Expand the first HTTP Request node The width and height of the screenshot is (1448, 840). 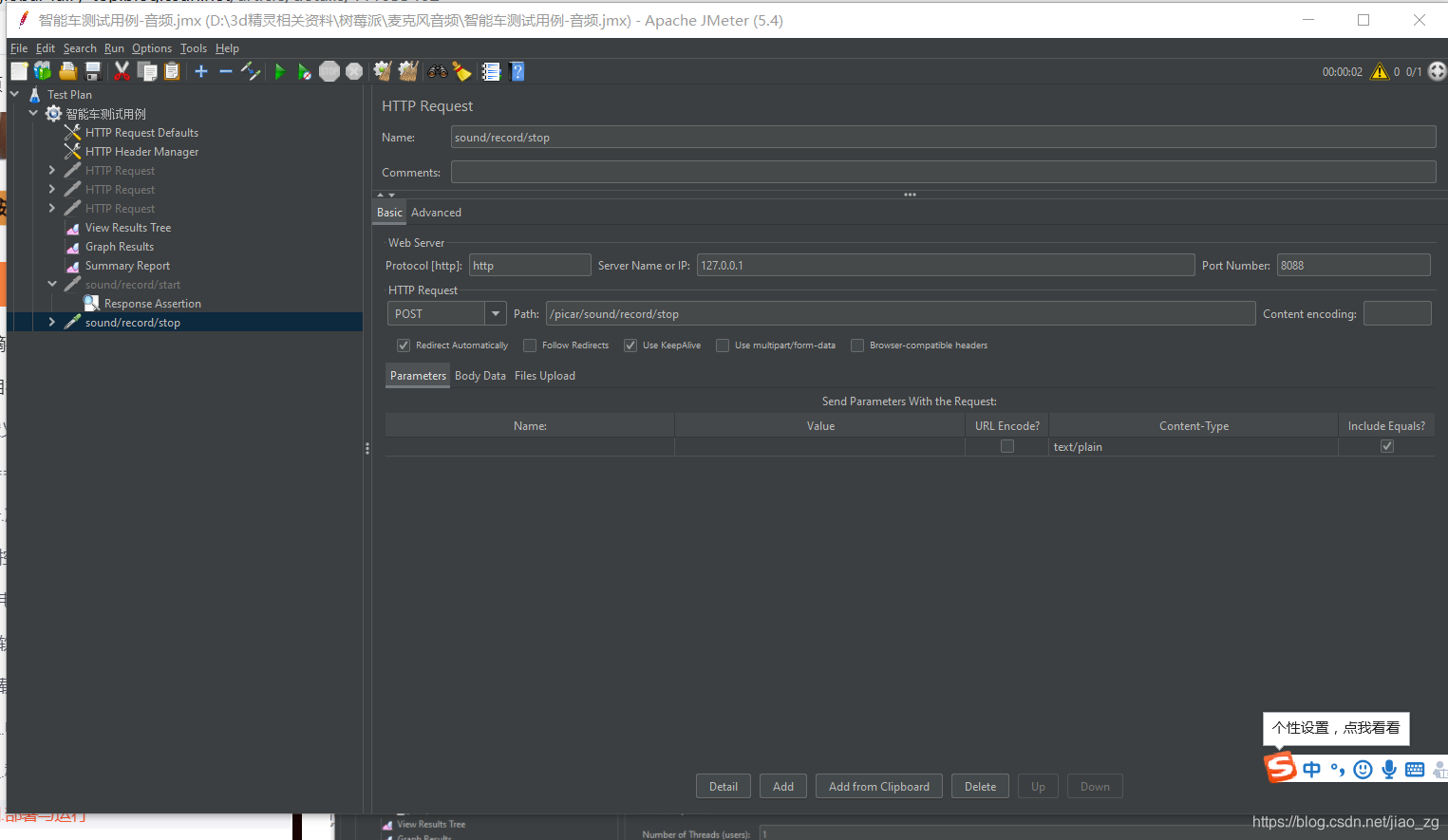tap(52, 170)
